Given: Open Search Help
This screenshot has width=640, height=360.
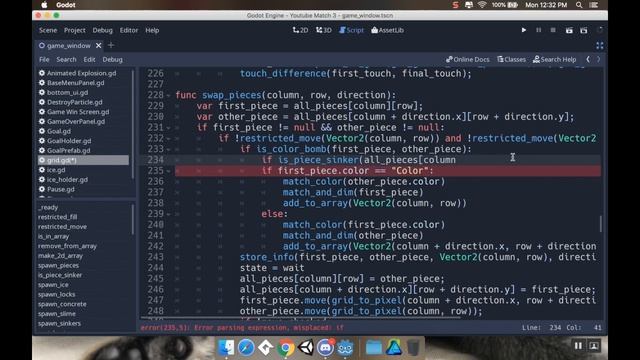Looking at the screenshot, I should coord(554,60).
